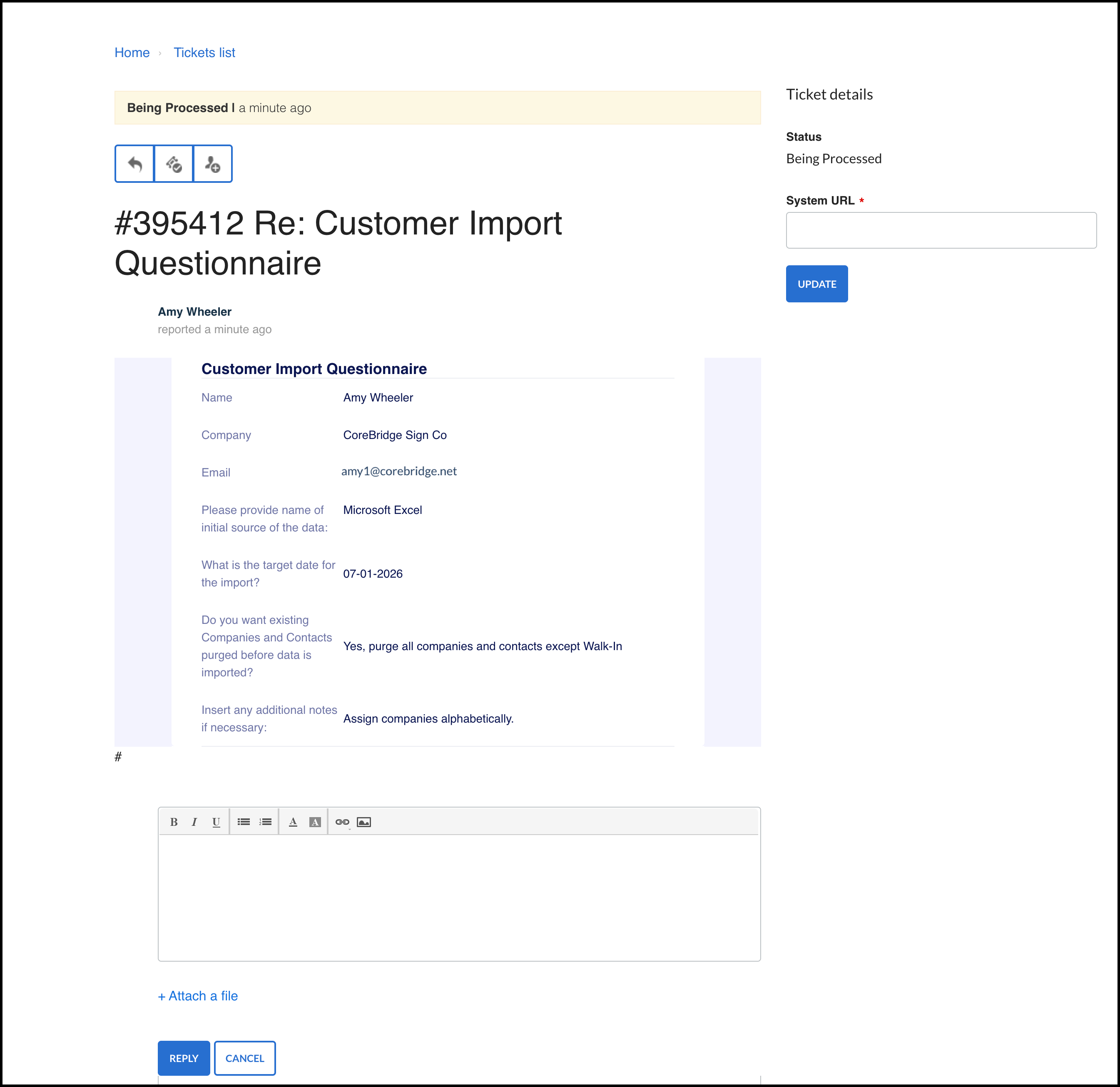1120x1087 pixels.
Task: Click the Company field label in the questionnaire
Action: coord(226,435)
